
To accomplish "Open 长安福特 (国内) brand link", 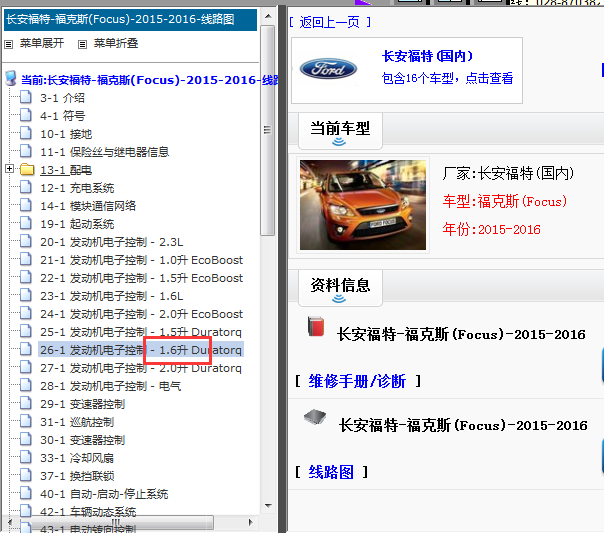I will click(427, 56).
